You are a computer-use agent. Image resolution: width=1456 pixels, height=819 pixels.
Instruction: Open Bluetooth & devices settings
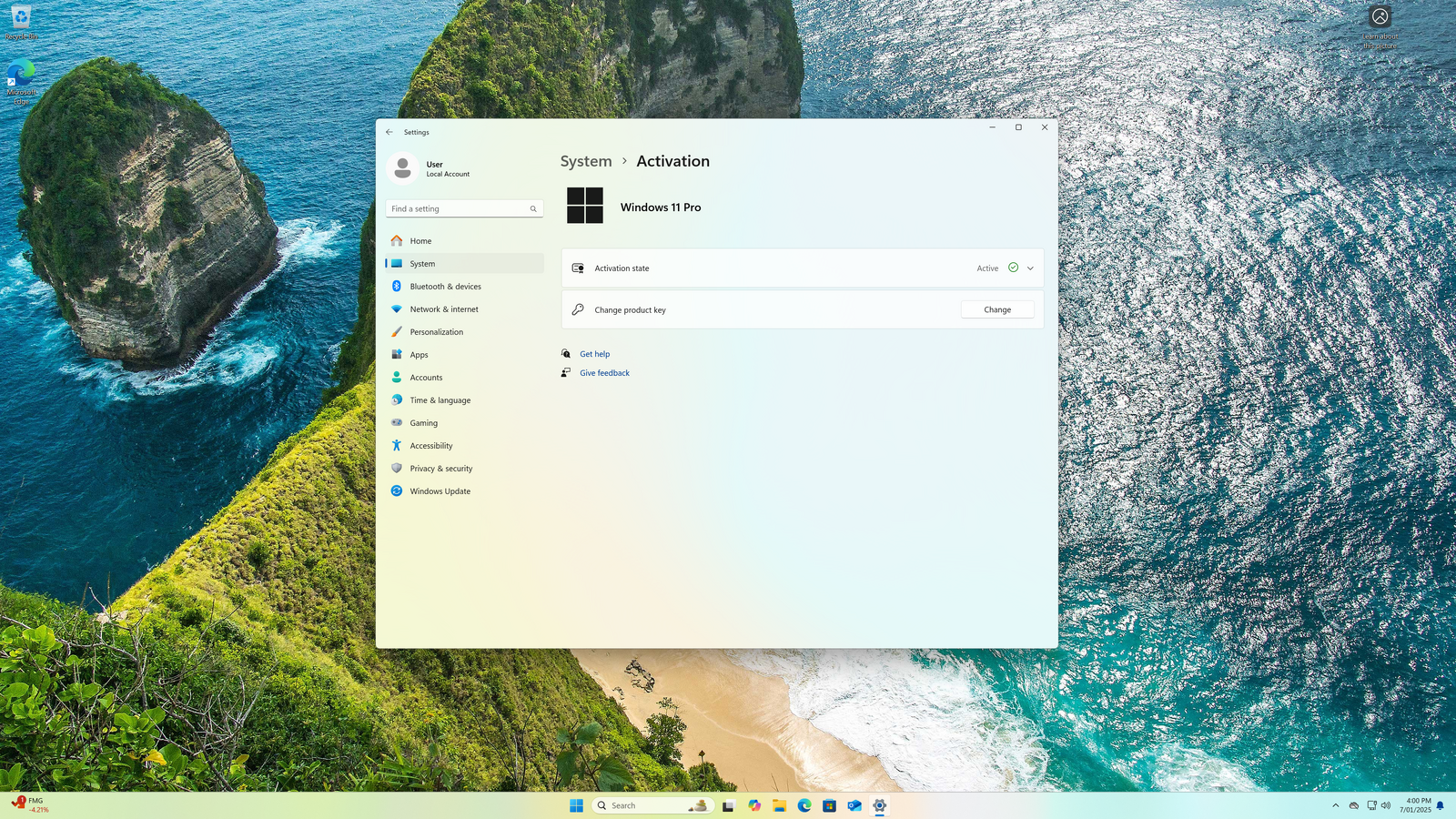(x=464, y=287)
